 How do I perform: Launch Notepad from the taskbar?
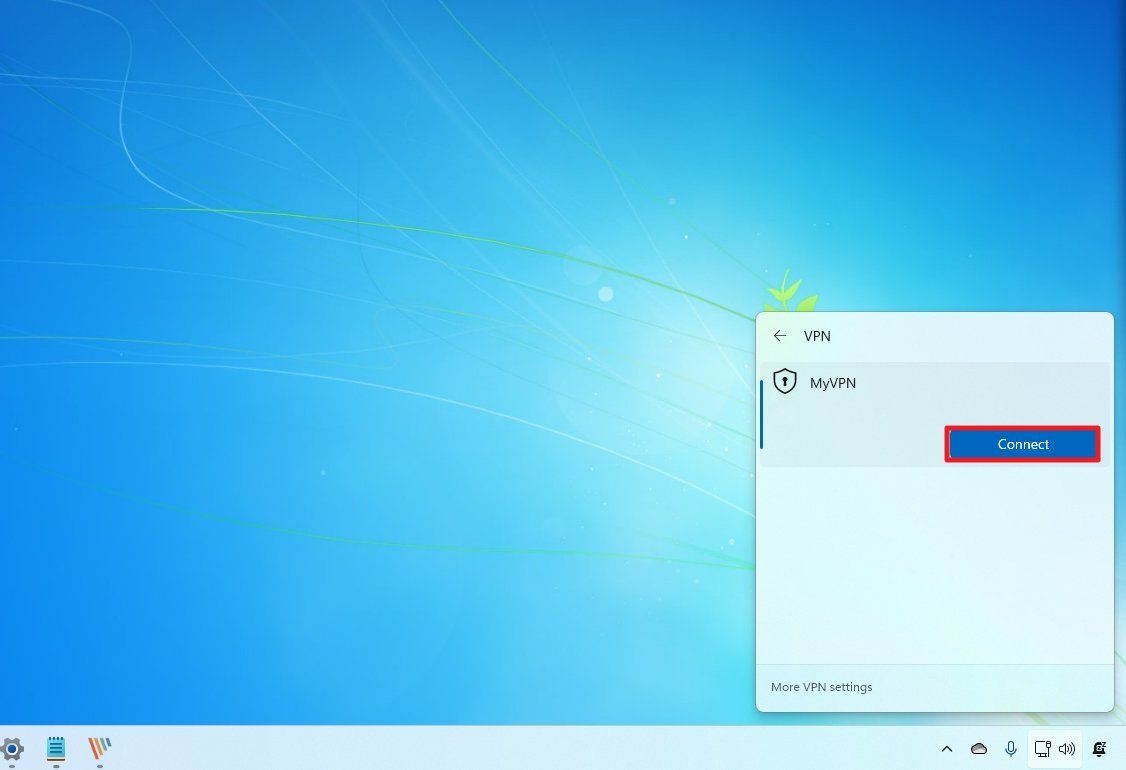[x=56, y=748]
